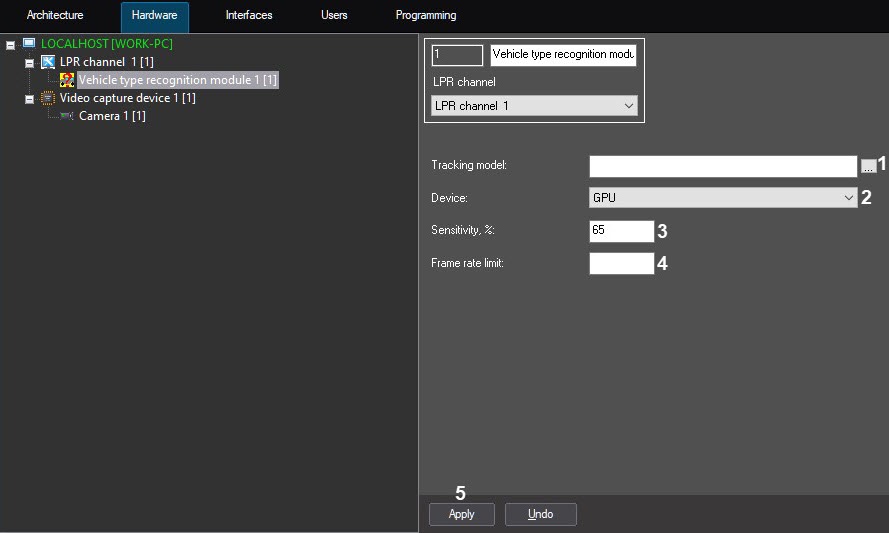Viewport: 889px width, 533px height.
Task: Open the LPR channel dropdown
Action: pos(534,106)
